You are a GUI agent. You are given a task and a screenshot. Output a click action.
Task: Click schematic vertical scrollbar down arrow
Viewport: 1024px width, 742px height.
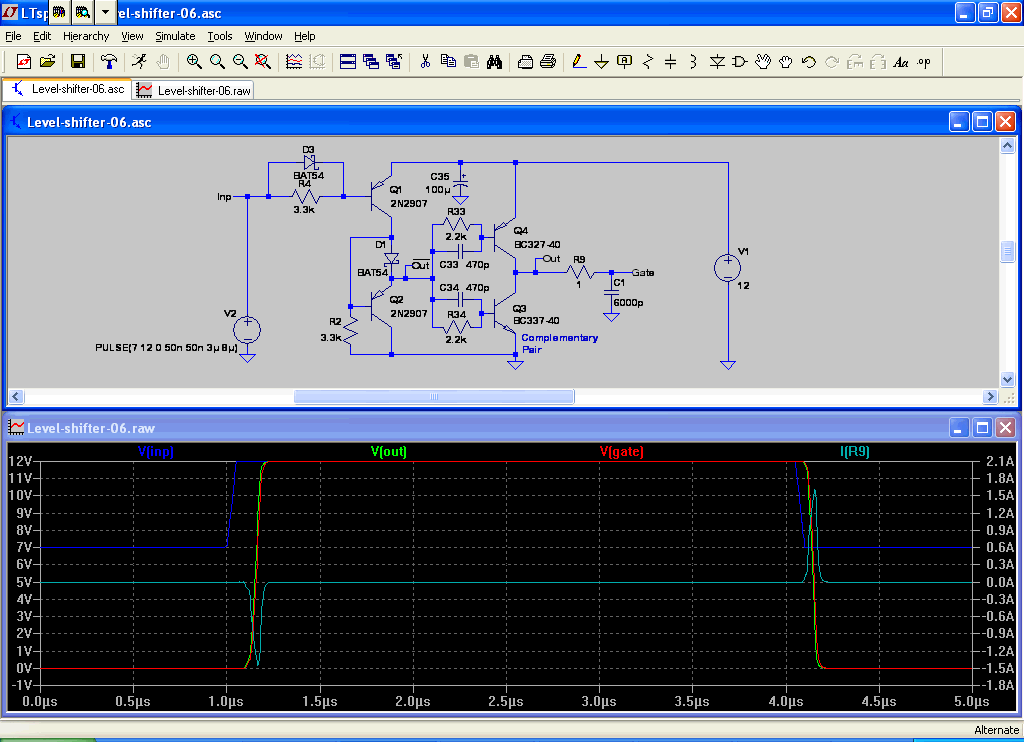point(1008,379)
